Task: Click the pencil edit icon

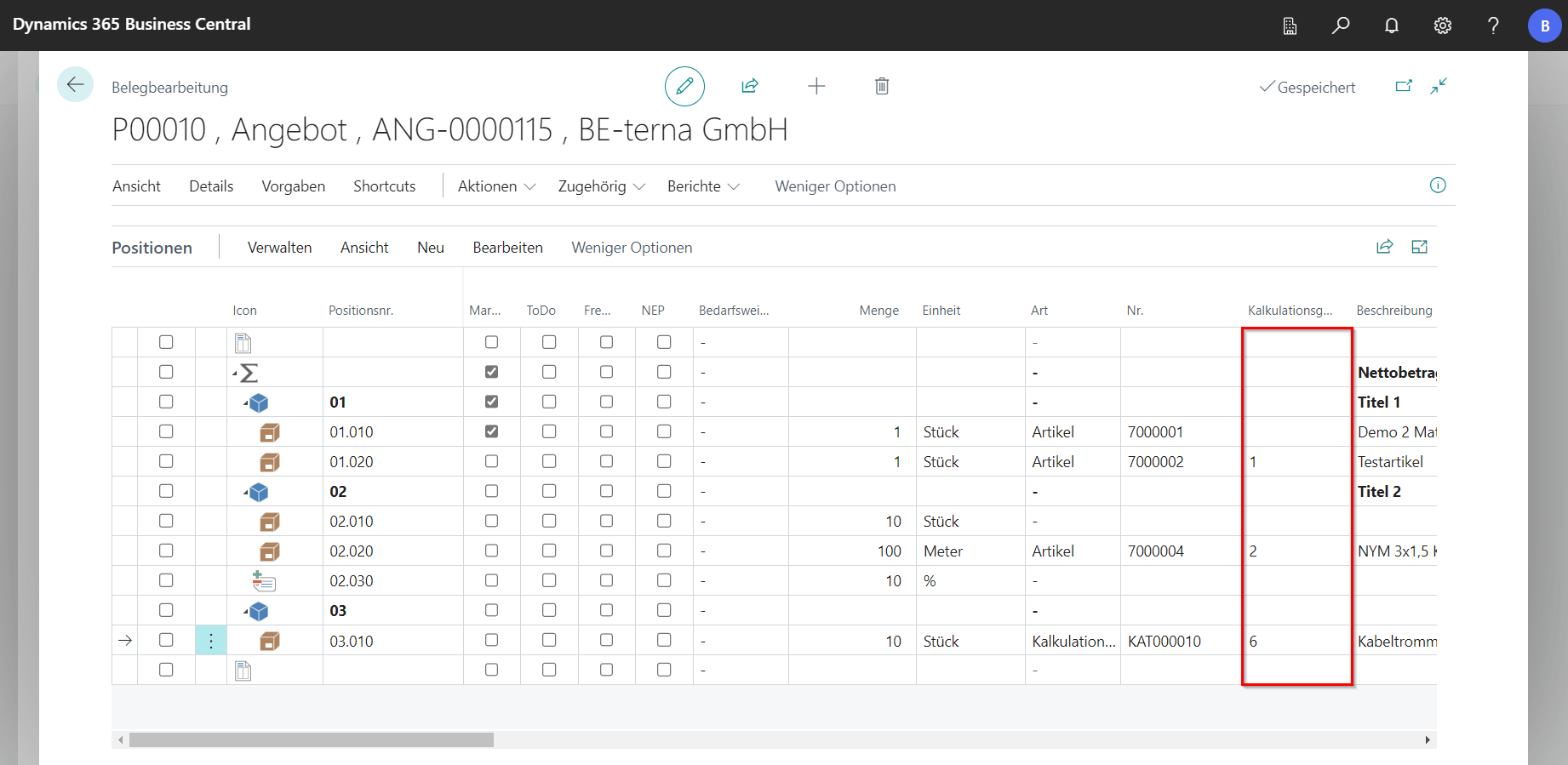Action: pyautogui.click(x=684, y=86)
